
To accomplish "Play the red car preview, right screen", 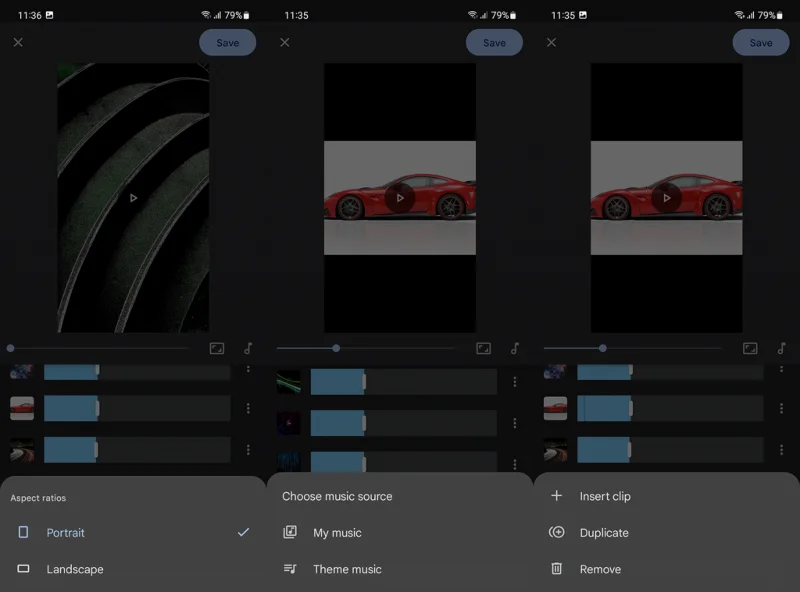I will [x=667, y=198].
